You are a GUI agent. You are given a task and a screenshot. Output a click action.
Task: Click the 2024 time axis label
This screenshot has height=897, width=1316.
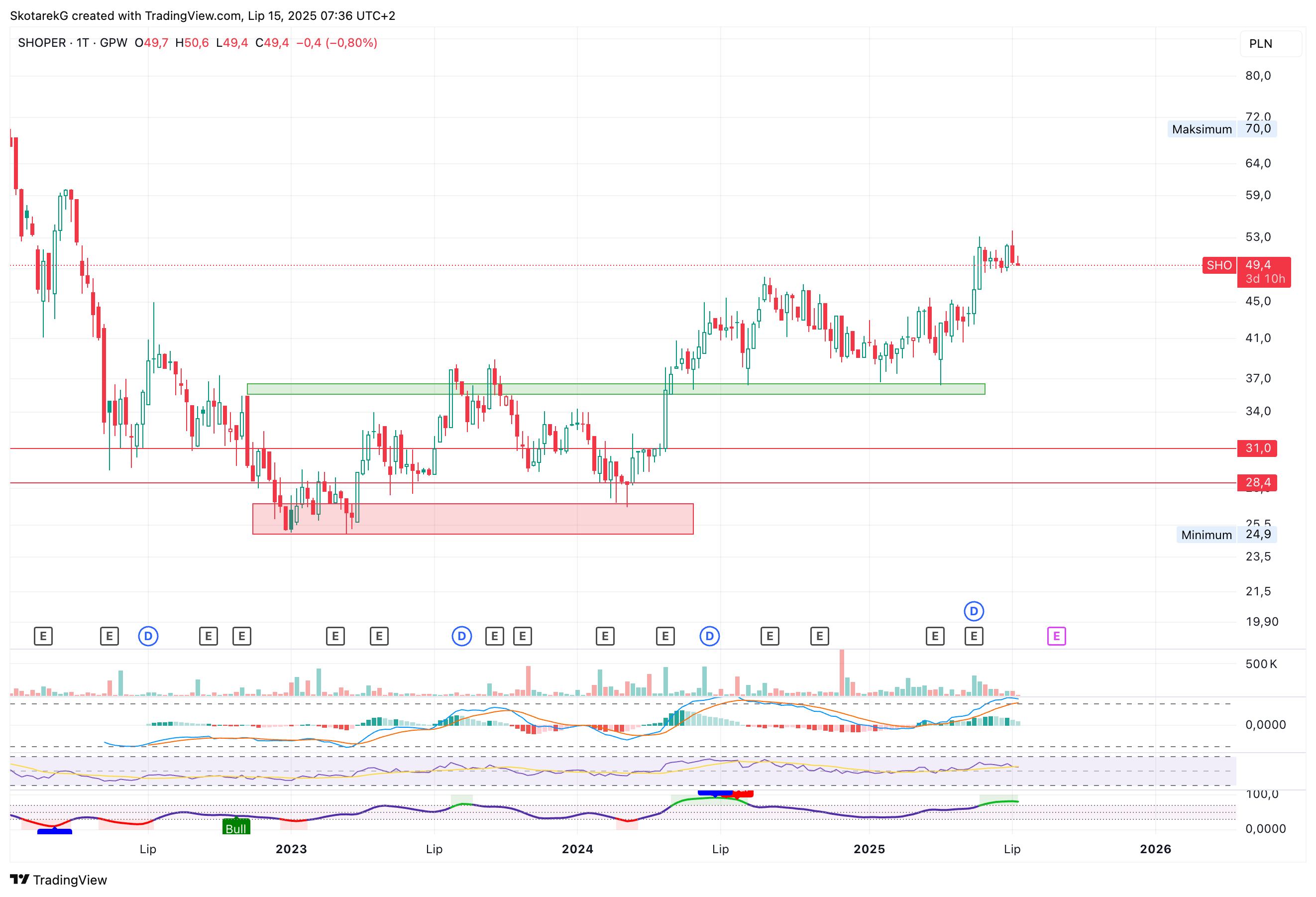pos(577,849)
